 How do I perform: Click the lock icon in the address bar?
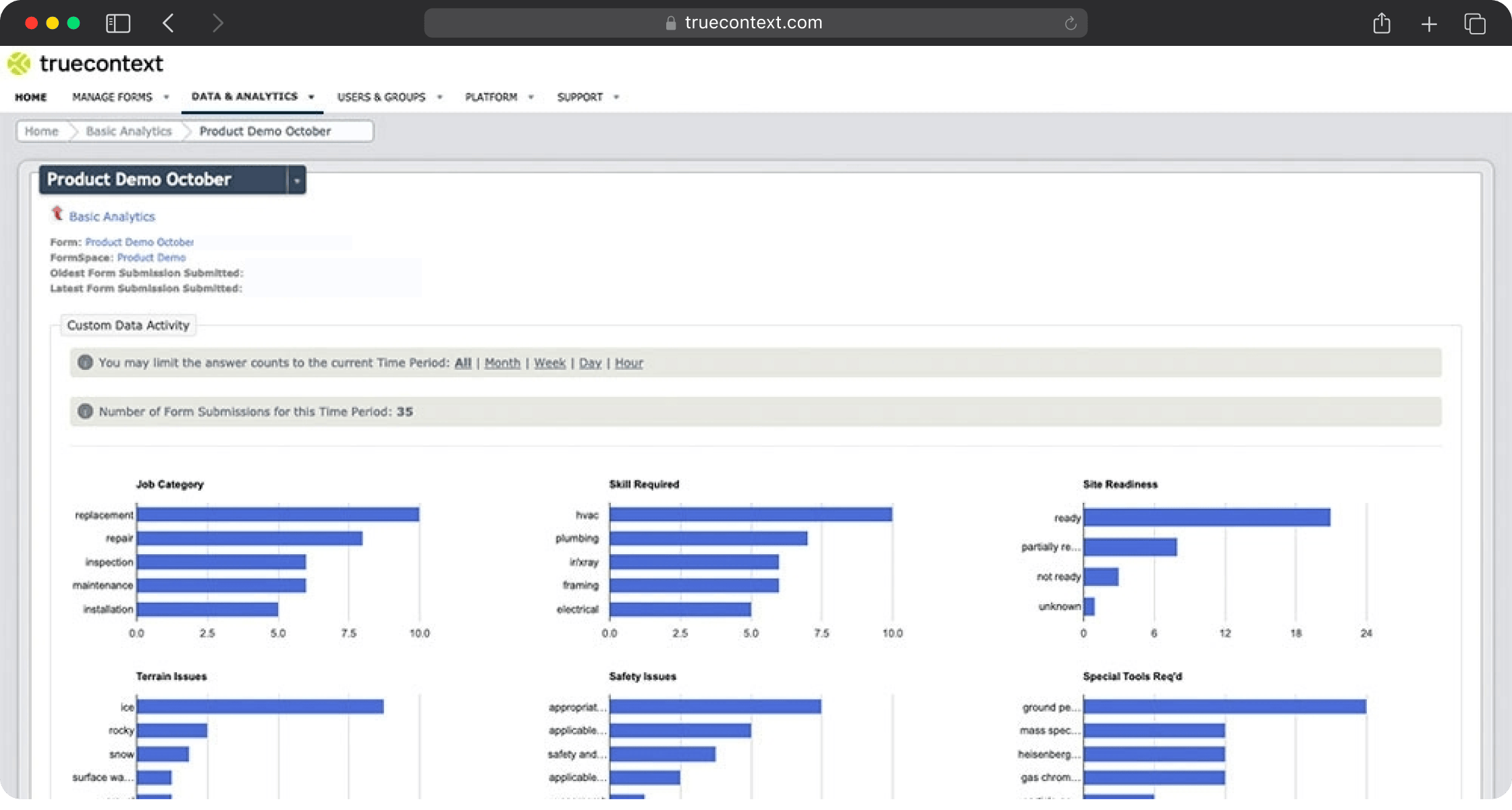(670, 23)
